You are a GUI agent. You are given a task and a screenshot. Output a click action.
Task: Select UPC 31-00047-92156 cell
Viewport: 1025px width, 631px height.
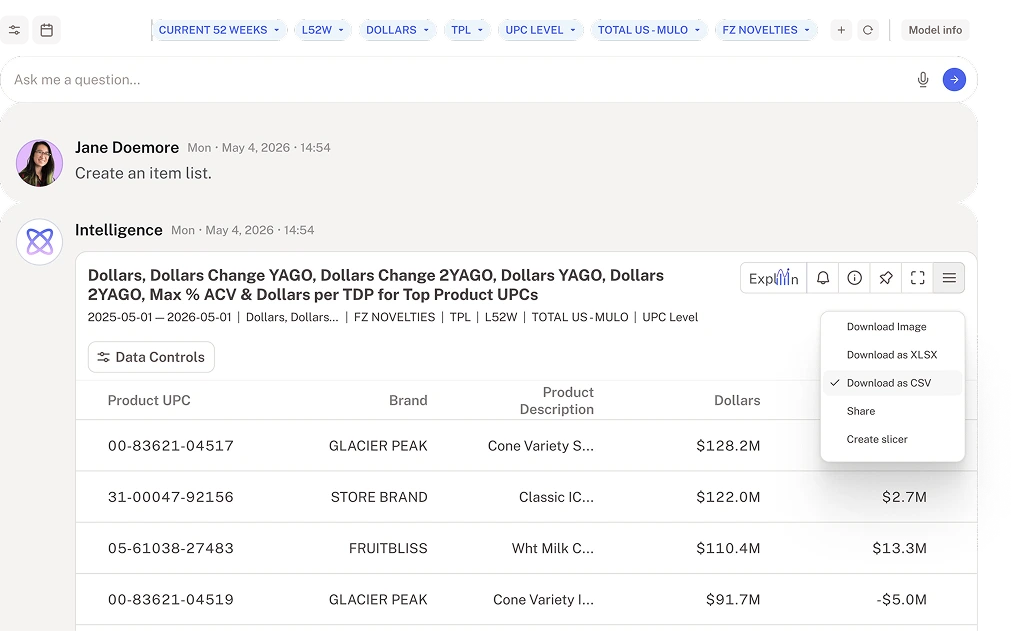click(171, 497)
